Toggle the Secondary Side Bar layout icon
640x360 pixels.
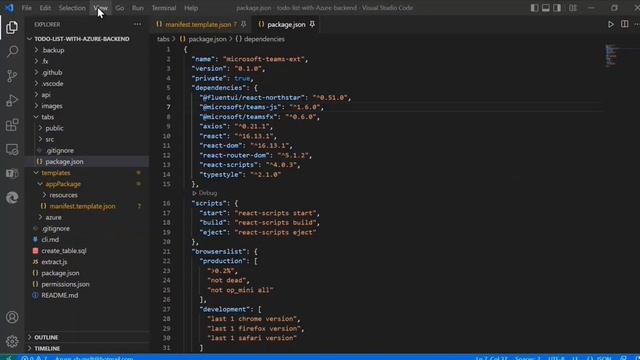557,8
